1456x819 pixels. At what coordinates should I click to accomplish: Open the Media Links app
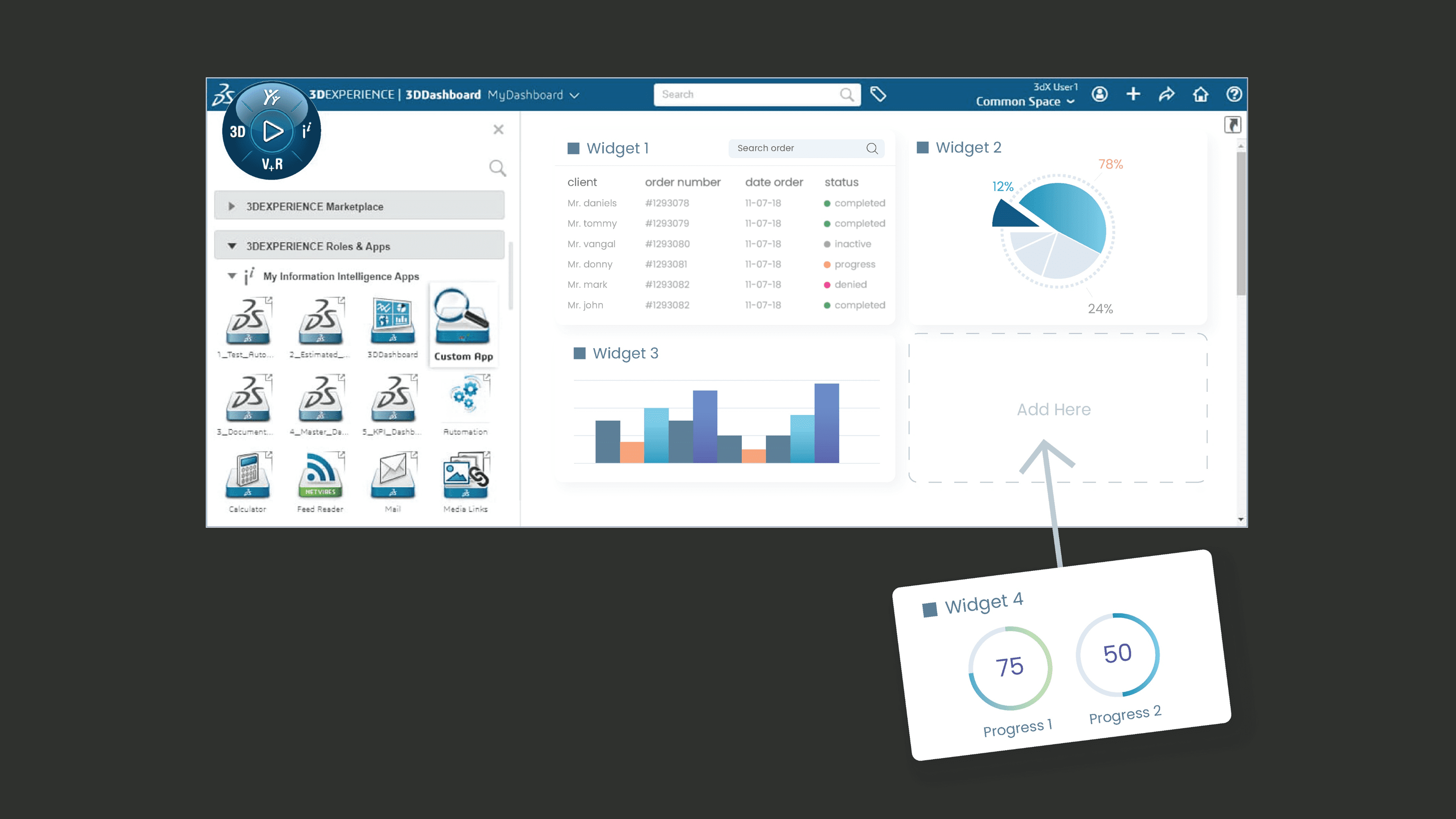click(x=465, y=475)
